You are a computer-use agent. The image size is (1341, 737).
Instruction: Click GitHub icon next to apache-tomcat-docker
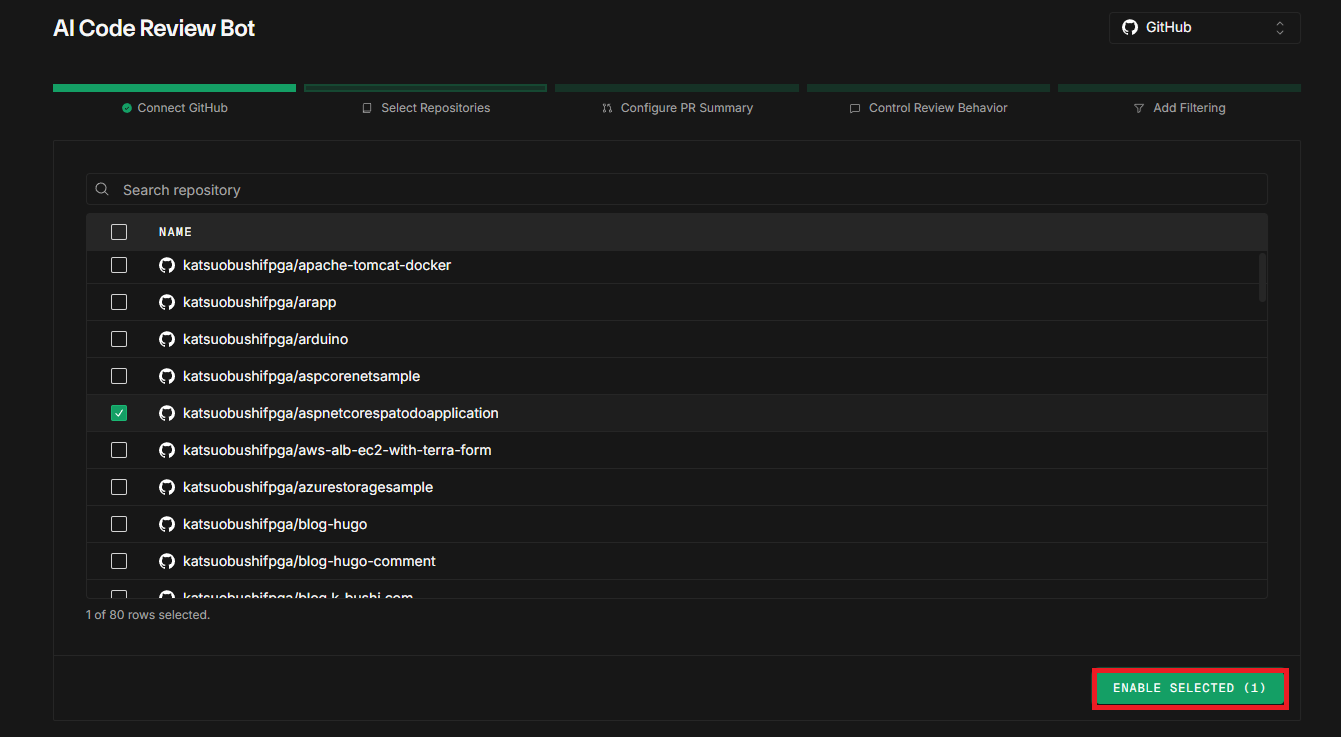(167, 265)
